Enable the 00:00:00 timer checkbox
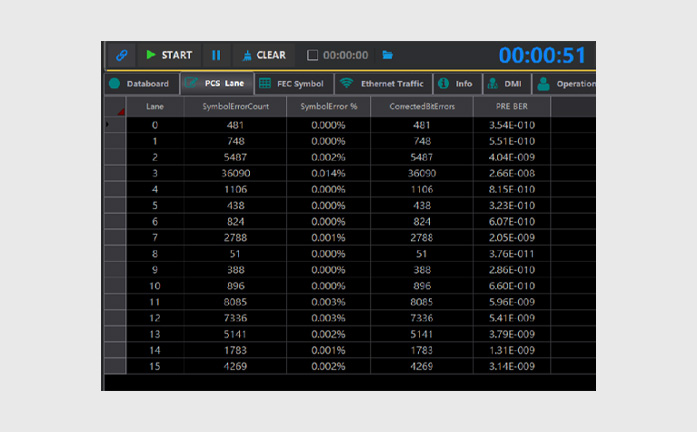 (312, 55)
